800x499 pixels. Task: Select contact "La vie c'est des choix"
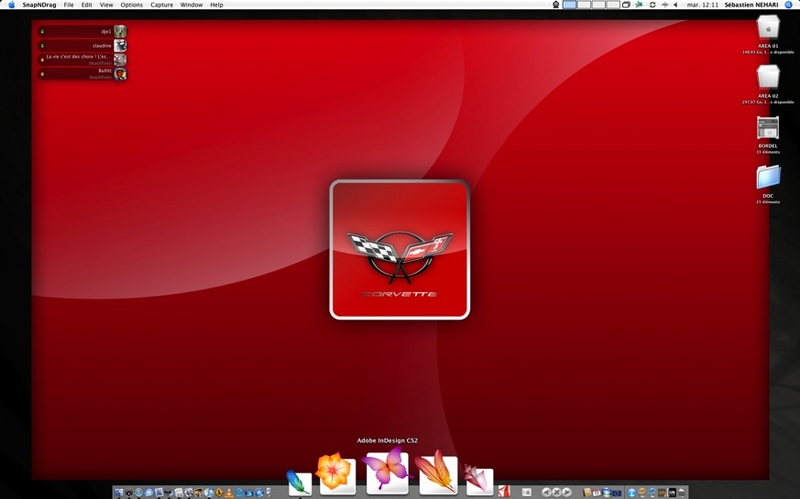tap(82, 60)
